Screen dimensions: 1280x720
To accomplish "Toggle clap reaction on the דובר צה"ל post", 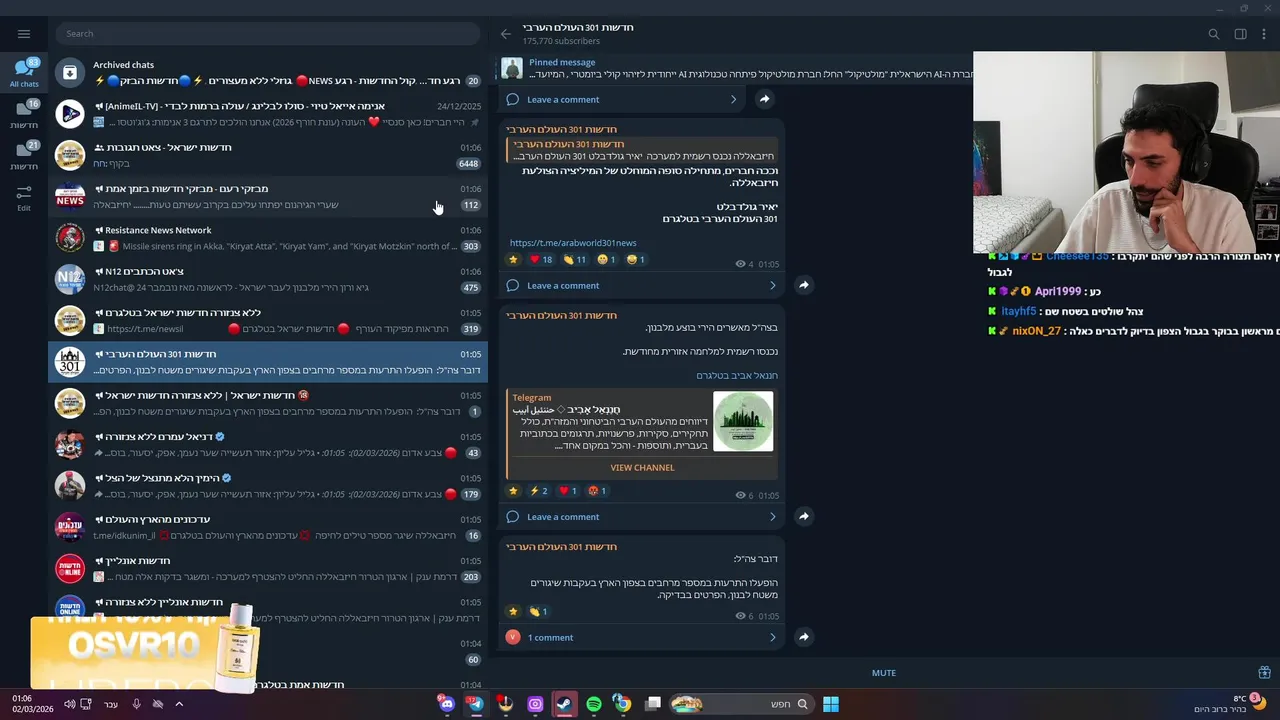I will 538,611.
